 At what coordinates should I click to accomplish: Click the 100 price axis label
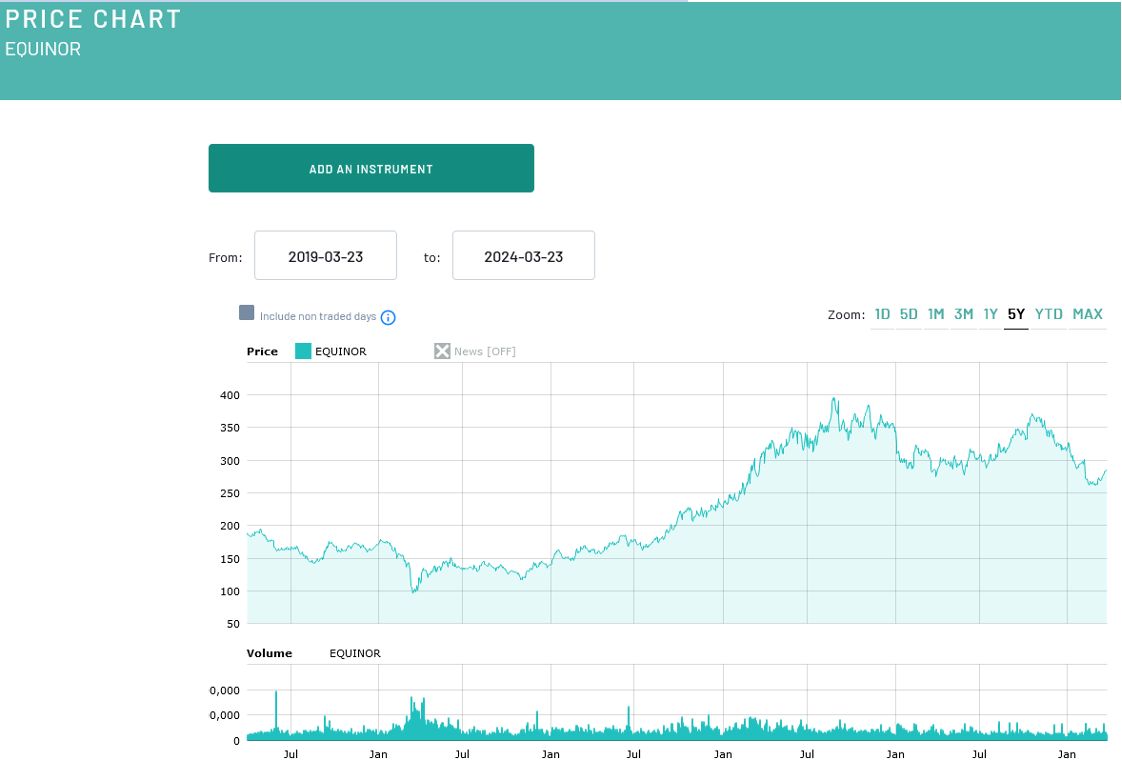[x=230, y=591]
